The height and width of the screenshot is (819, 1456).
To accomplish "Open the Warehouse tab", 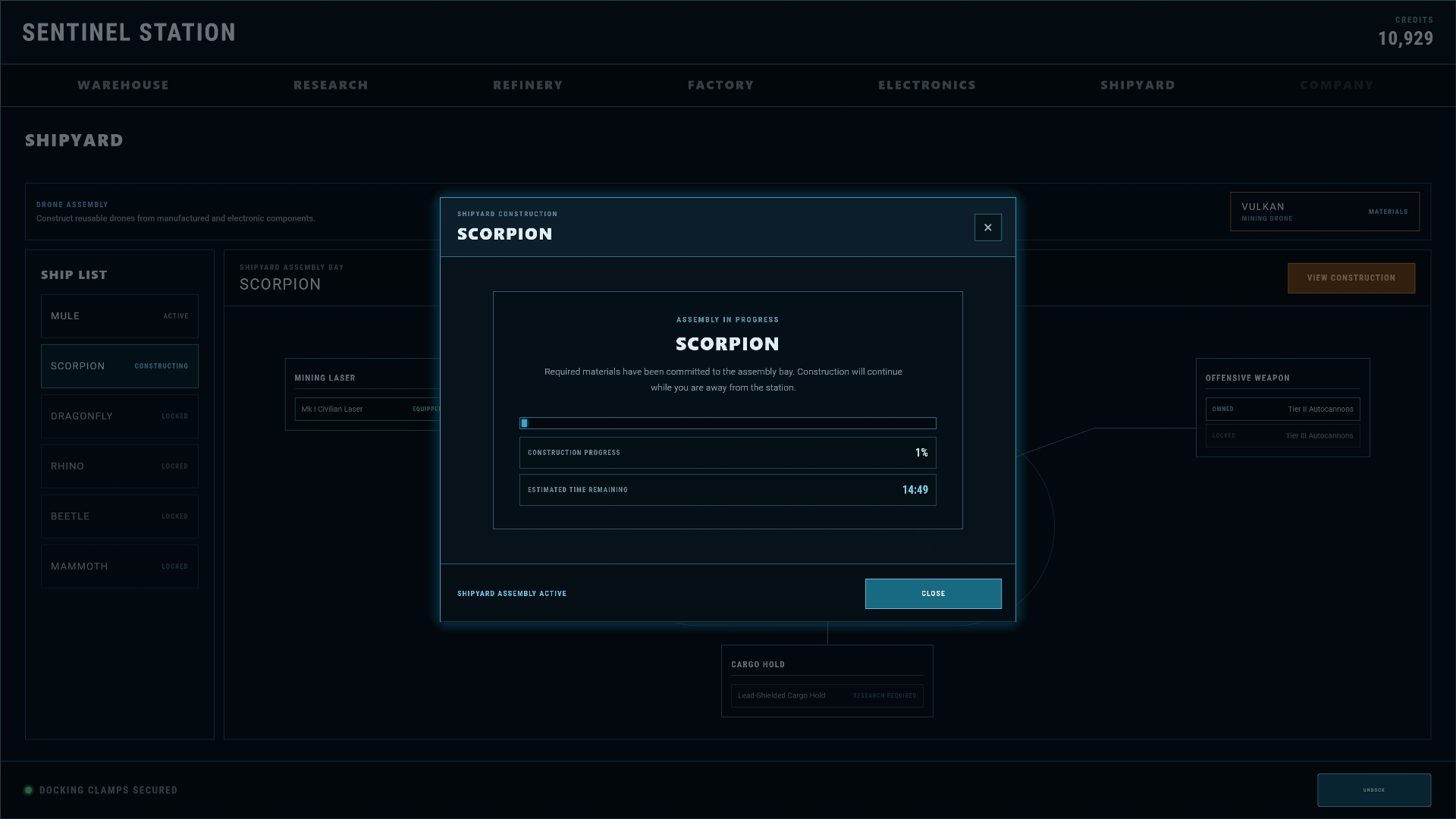I will 123,85.
